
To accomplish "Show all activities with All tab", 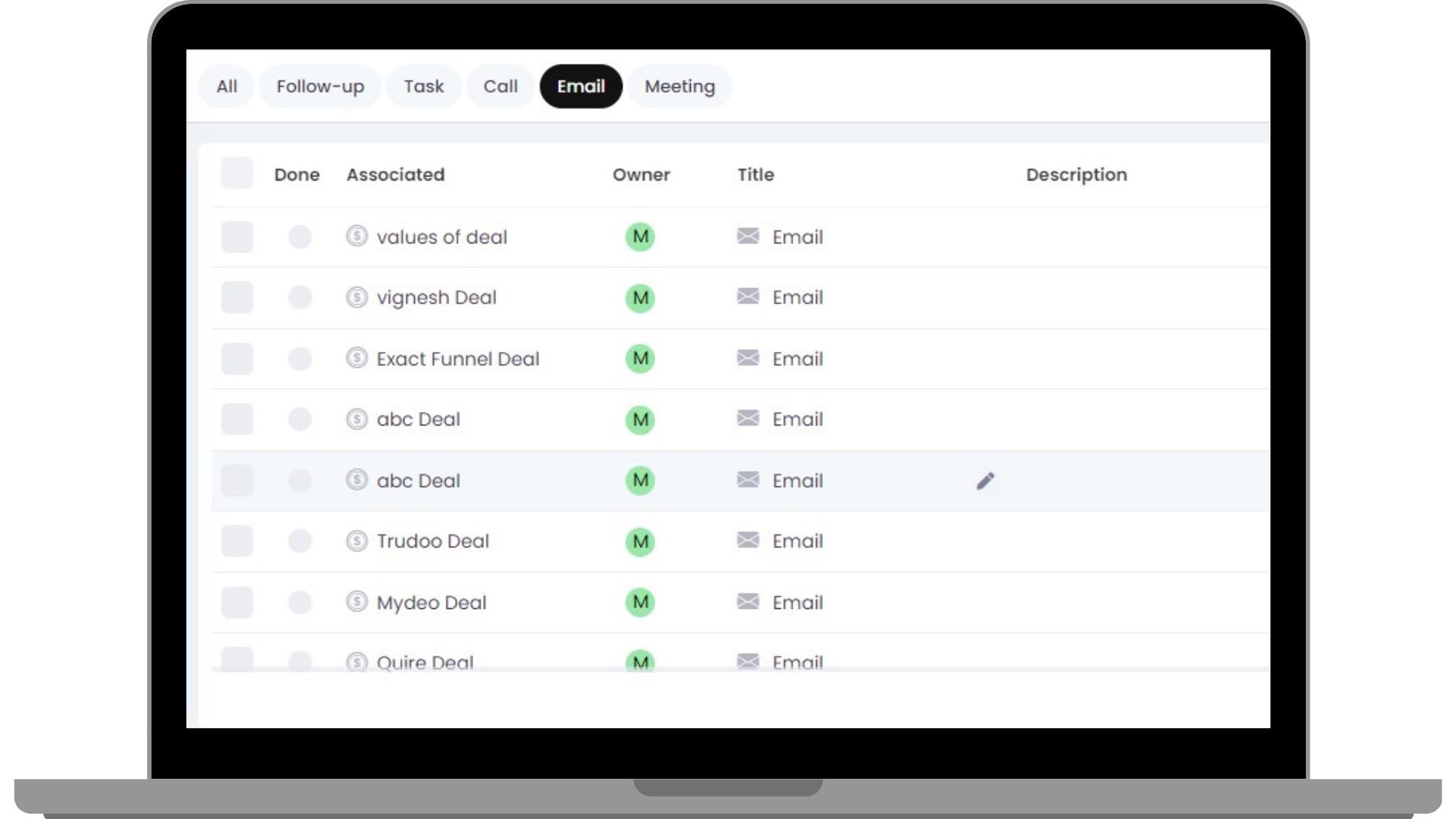I will click(226, 86).
